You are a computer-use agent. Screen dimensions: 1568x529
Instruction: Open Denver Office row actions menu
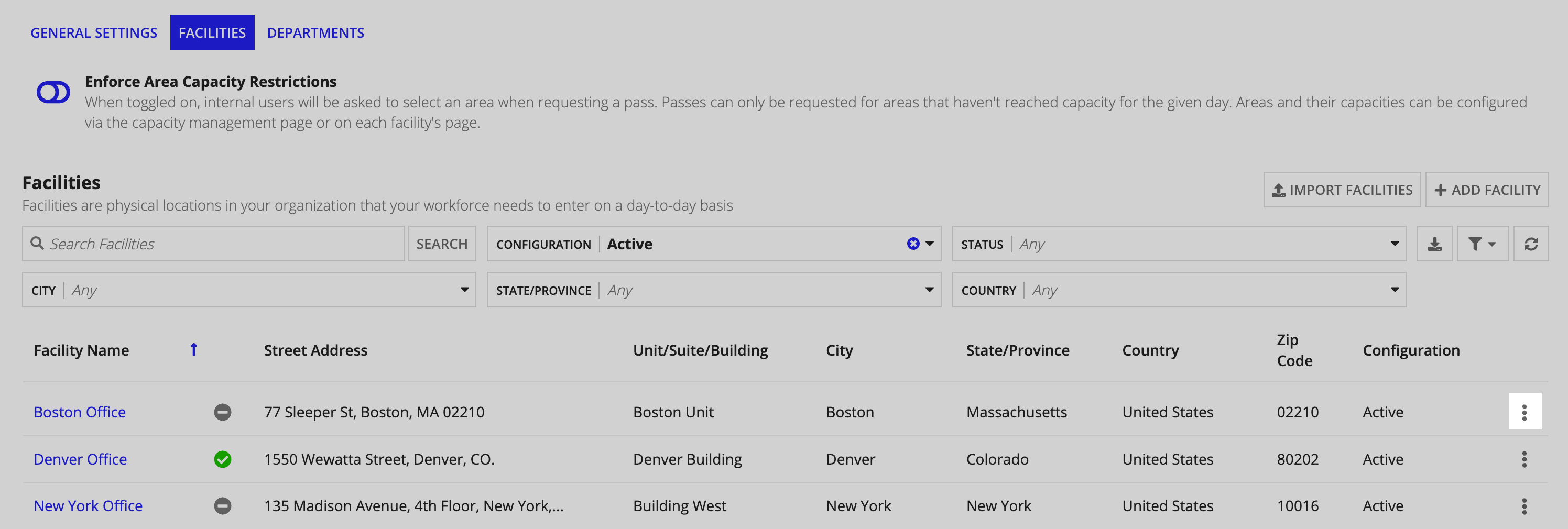(x=1525, y=459)
